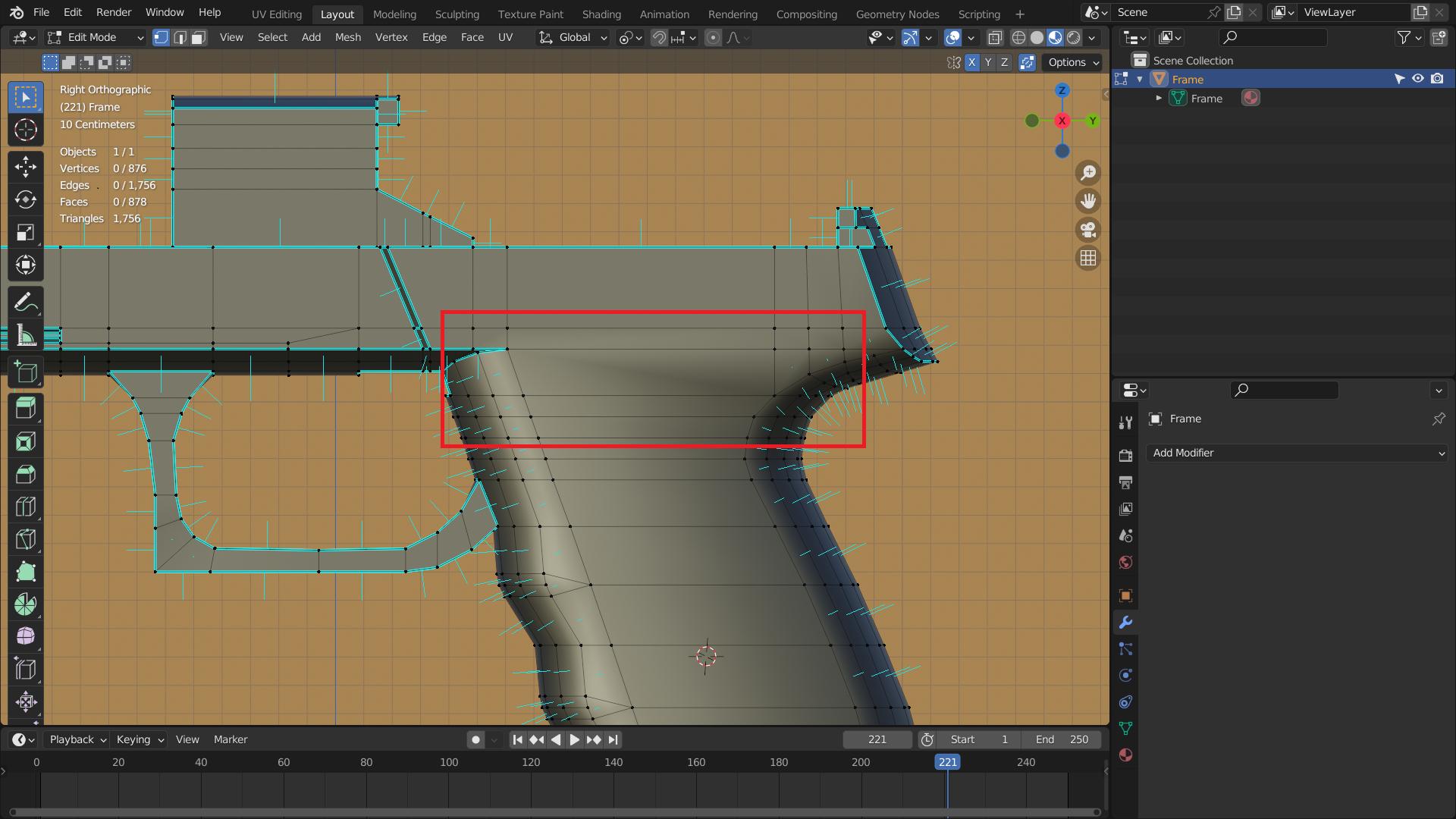
Task: Switch to Sculpting workspace
Action: tap(457, 14)
